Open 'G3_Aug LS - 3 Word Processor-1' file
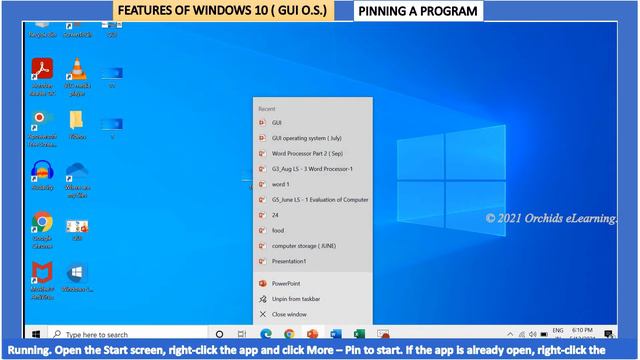The height and width of the screenshot is (360, 640). pyautogui.click(x=313, y=169)
